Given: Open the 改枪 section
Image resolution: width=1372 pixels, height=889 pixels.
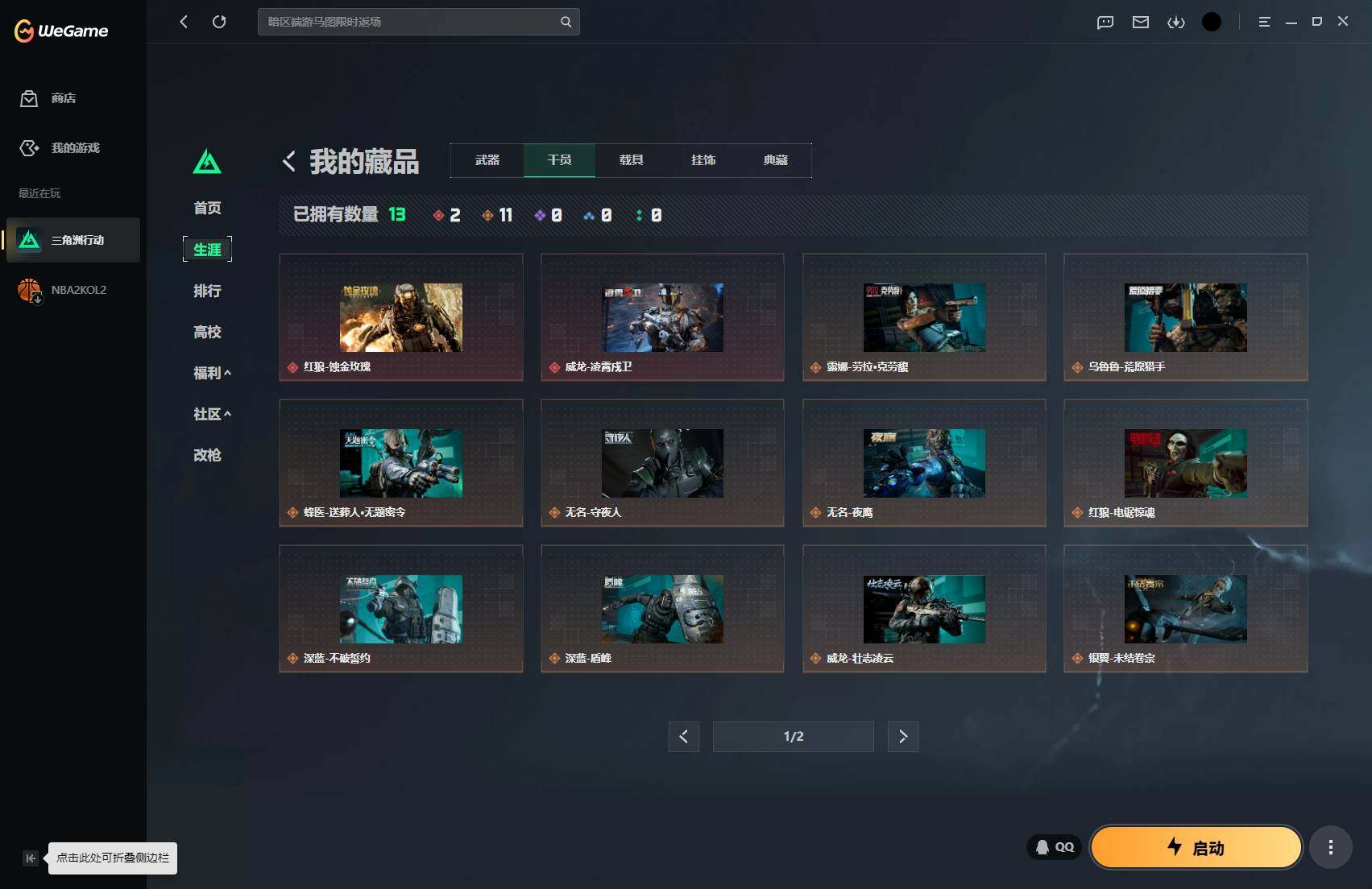Looking at the screenshot, I should point(207,455).
